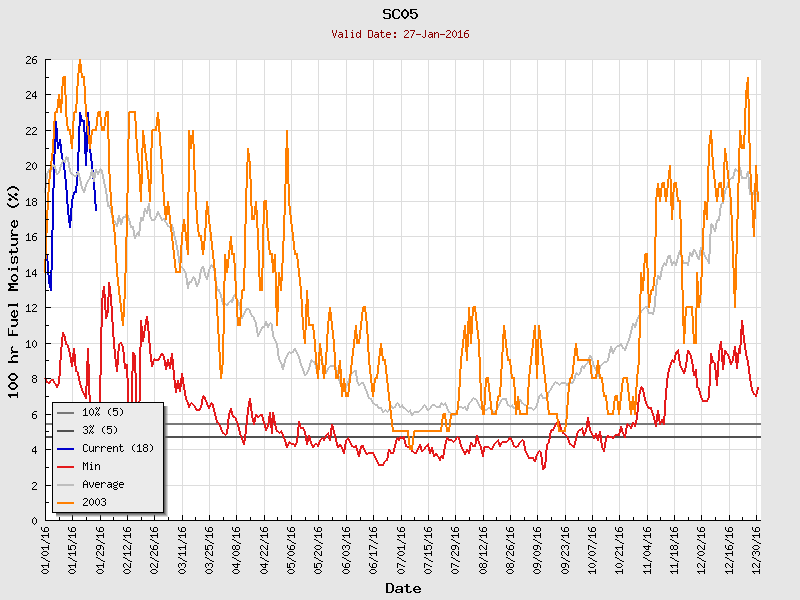Viewport: 800px width, 600px height.
Task: Click the SC05 chart title
Action: (x=400, y=14)
